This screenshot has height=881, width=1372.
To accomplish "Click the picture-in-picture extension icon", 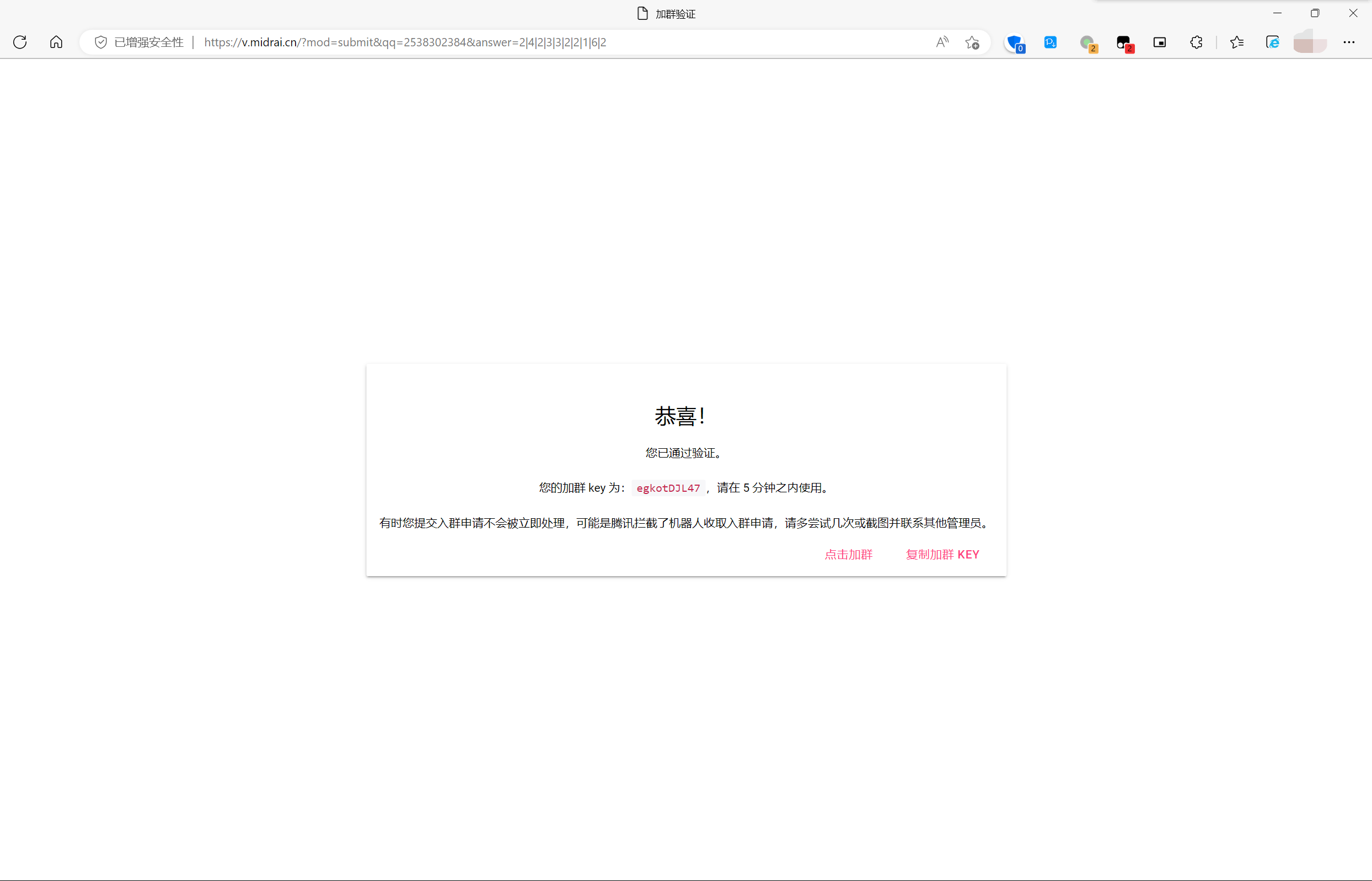I will tap(1160, 42).
